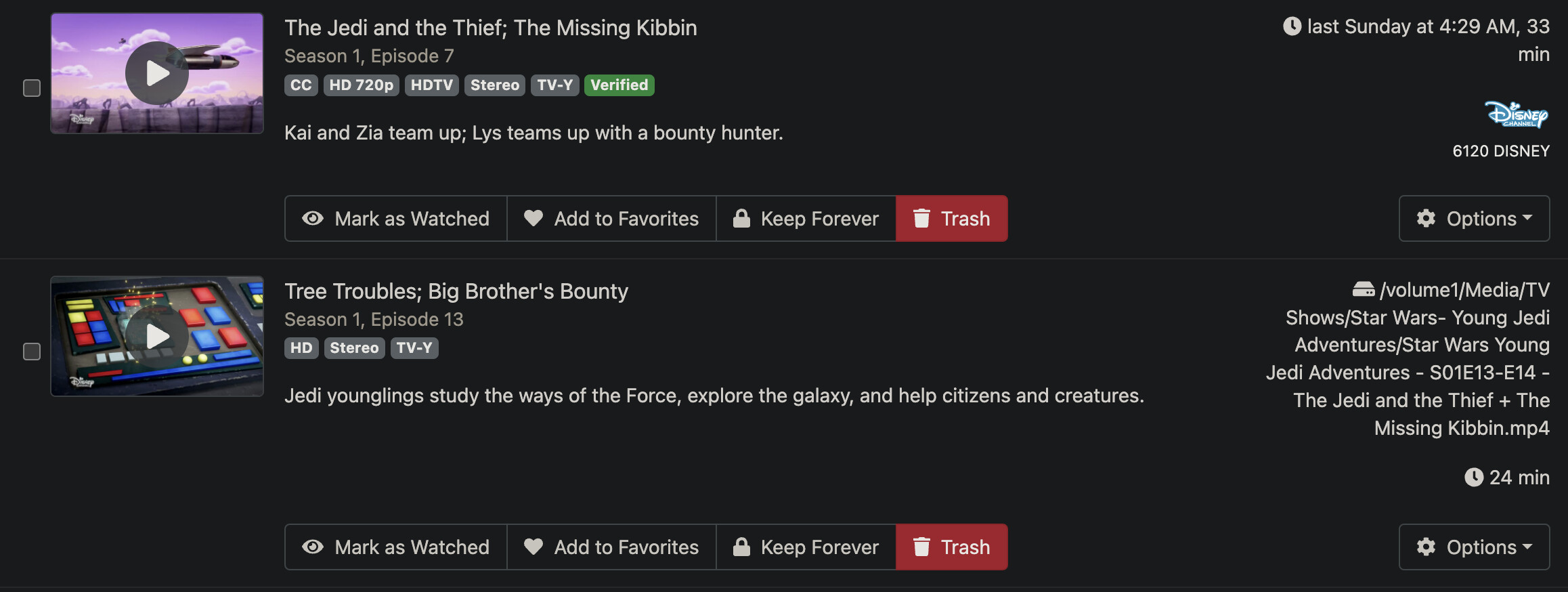Add Jedi and the Thief to favorites
This screenshot has width=1568, height=592.
(x=611, y=219)
